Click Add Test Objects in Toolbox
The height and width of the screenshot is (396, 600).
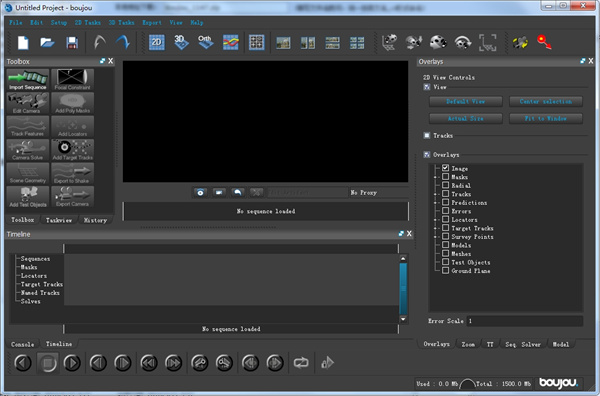(x=28, y=197)
